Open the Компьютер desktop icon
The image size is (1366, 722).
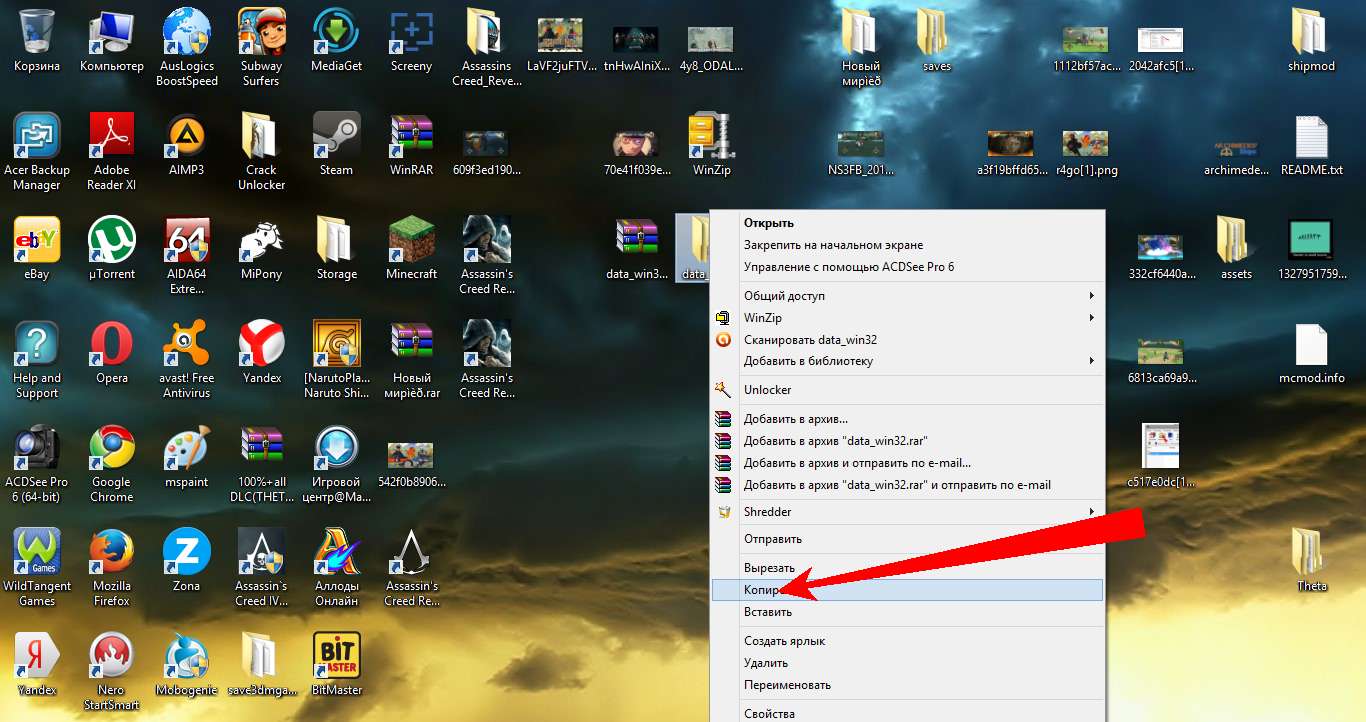pyautogui.click(x=112, y=32)
